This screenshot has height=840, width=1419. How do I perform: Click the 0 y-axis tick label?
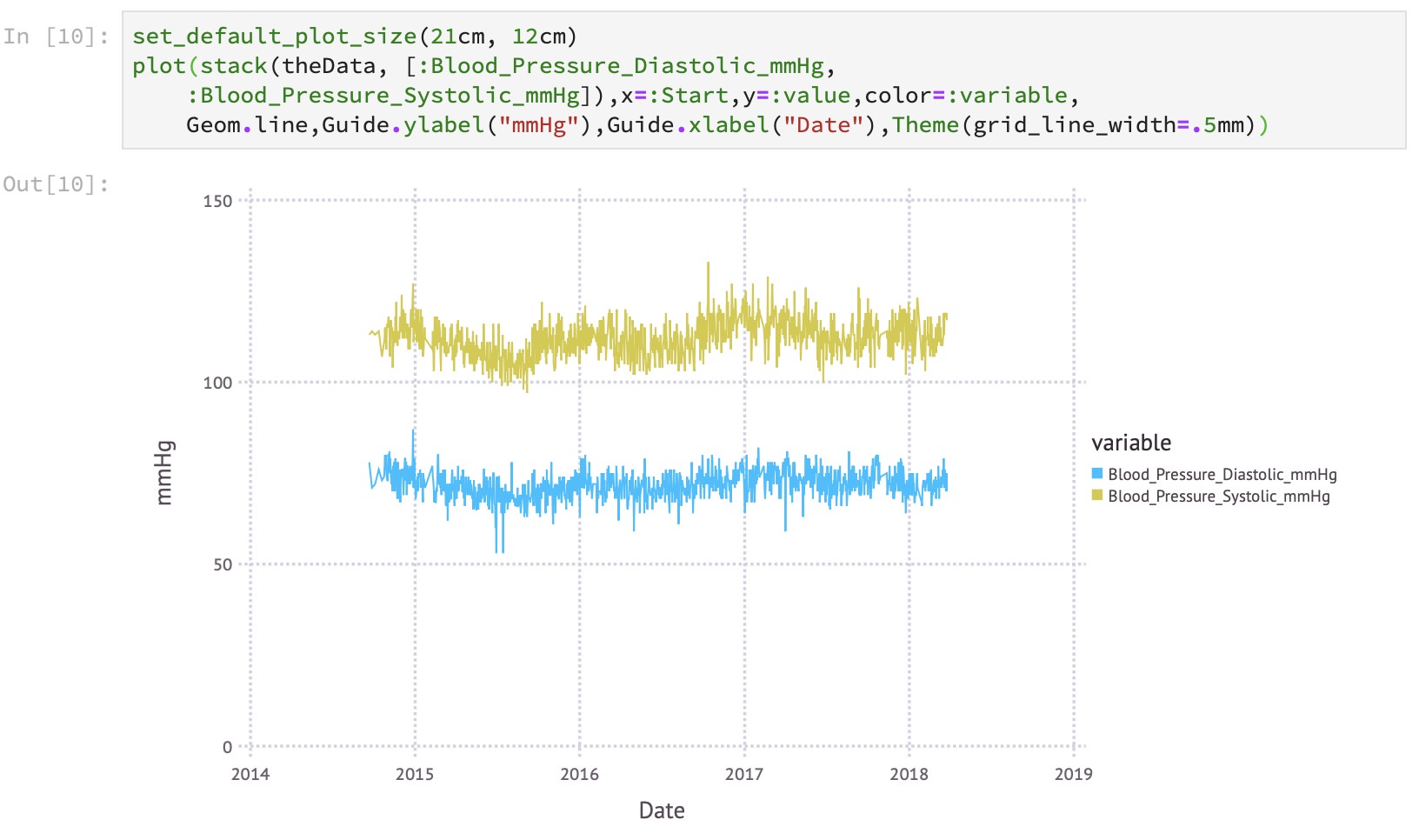point(228,746)
